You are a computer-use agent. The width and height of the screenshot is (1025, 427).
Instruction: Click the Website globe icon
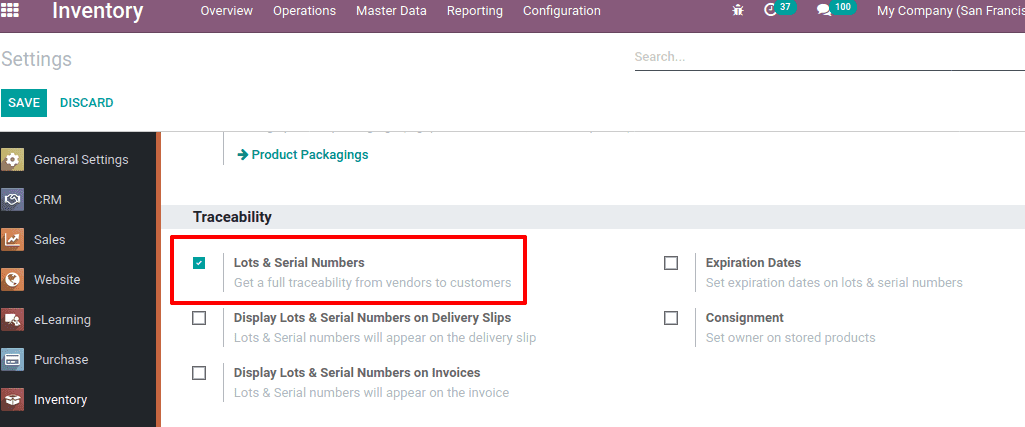point(12,279)
